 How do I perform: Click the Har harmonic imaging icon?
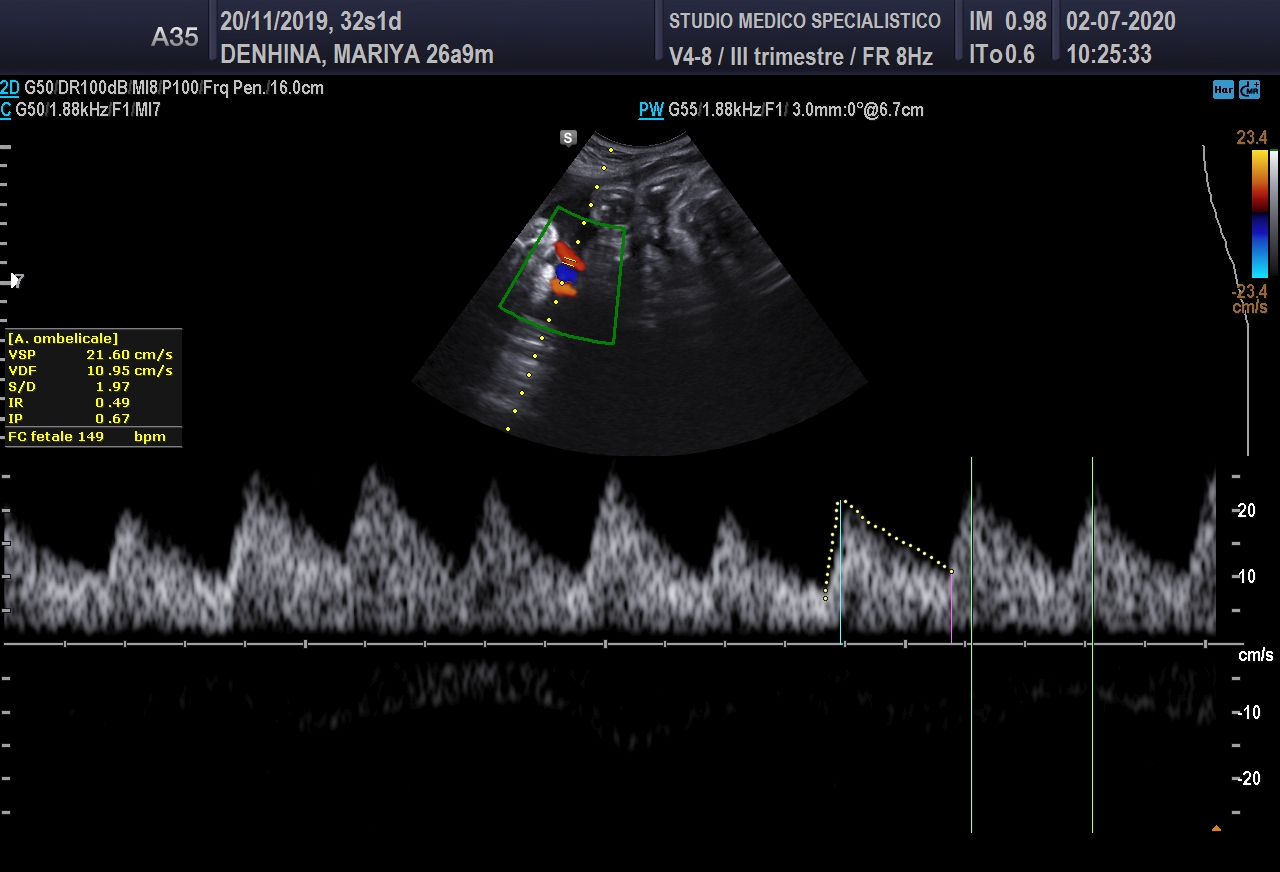tap(1222, 90)
